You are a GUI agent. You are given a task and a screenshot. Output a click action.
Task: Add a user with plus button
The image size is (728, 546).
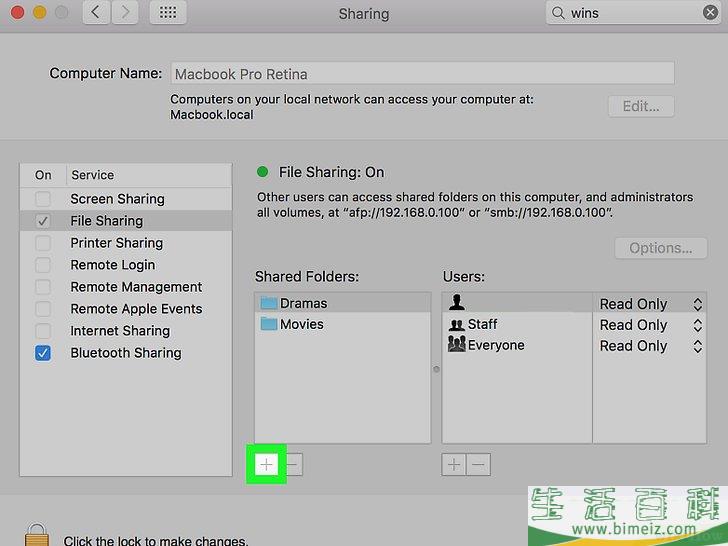(x=454, y=464)
